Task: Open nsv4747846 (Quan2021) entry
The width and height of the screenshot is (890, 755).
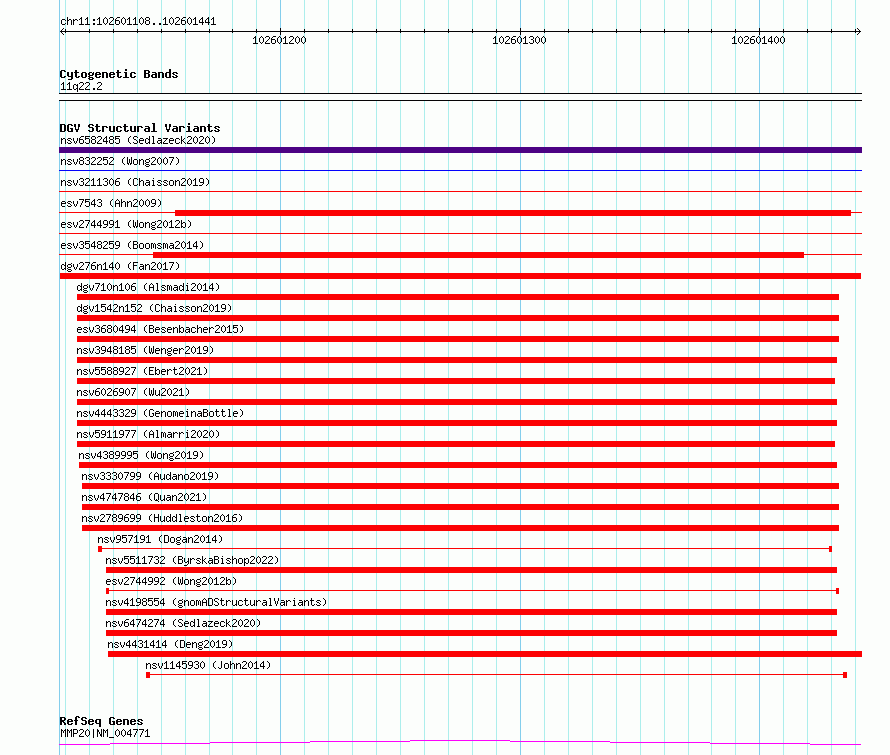Action: coord(144,497)
